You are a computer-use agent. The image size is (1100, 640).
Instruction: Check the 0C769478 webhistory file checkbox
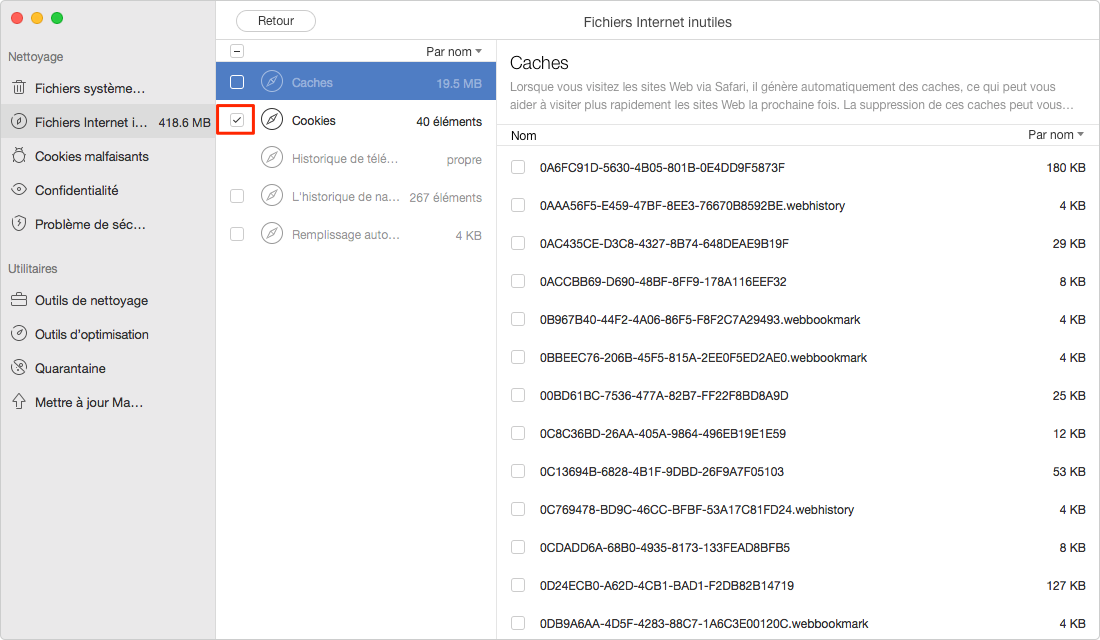pos(518,509)
